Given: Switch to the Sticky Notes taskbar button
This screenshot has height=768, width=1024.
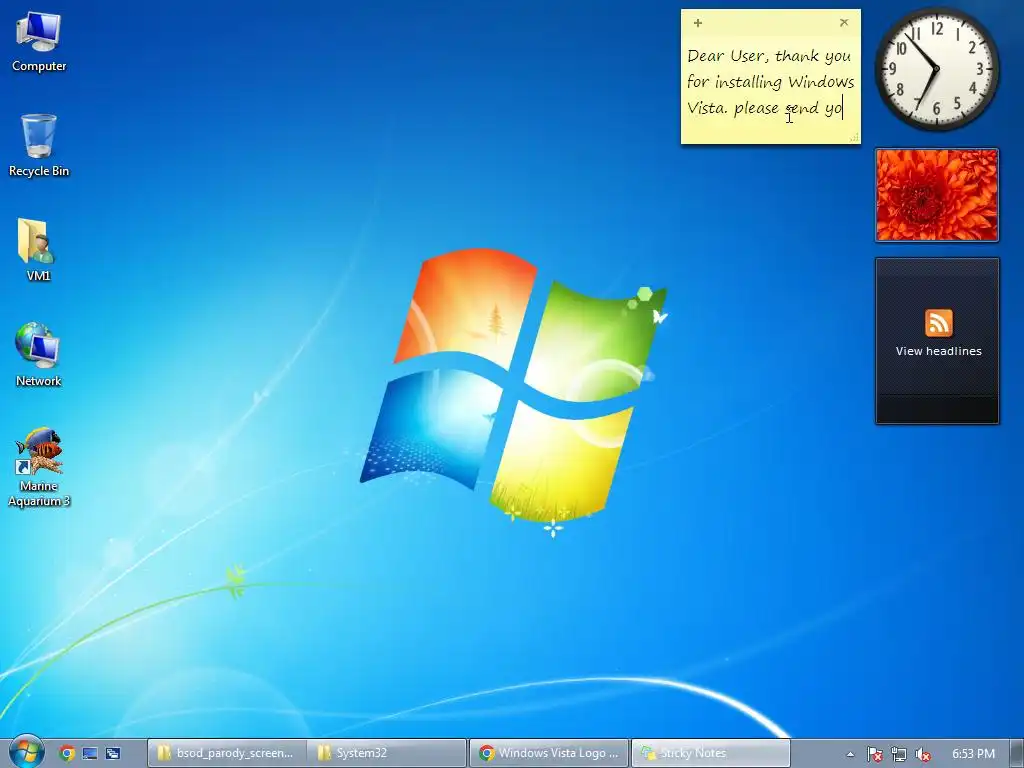Looking at the screenshot, I should tap(710, 753).
